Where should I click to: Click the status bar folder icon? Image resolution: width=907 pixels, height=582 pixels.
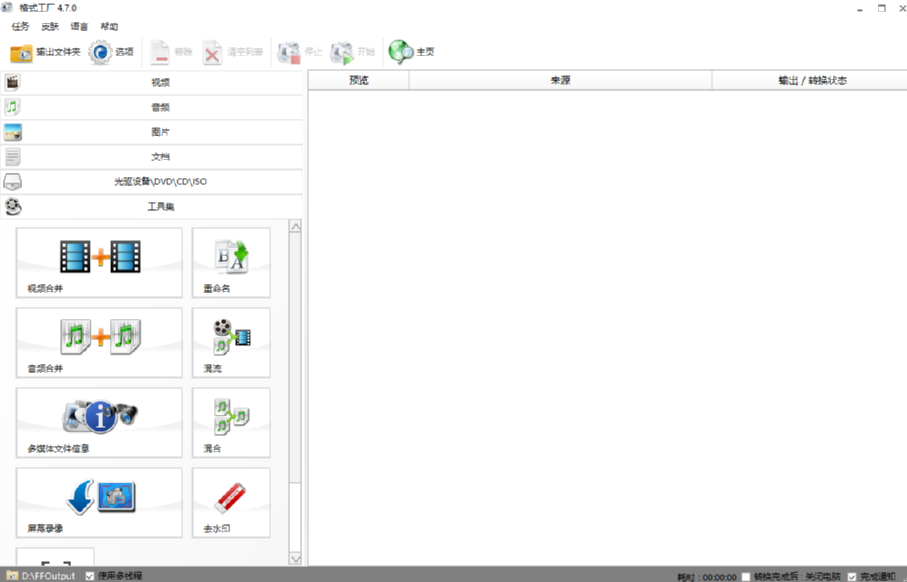point(12,576)
